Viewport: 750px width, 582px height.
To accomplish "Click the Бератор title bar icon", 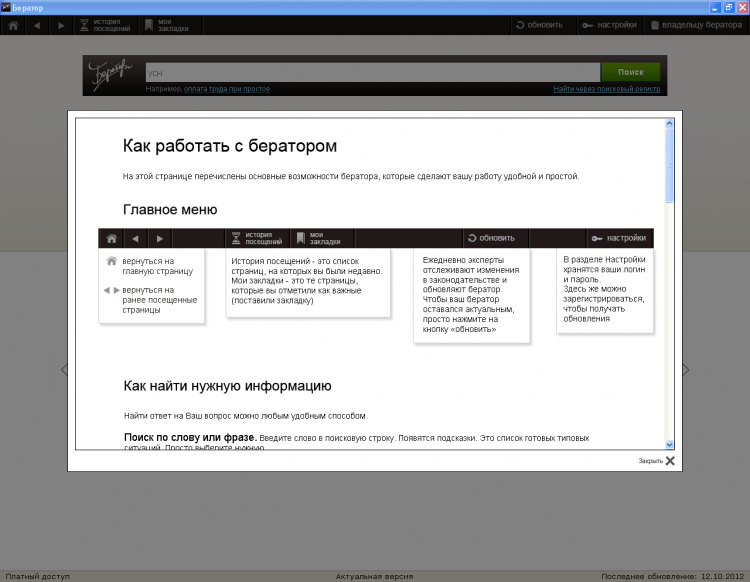I will coord(6,7).
